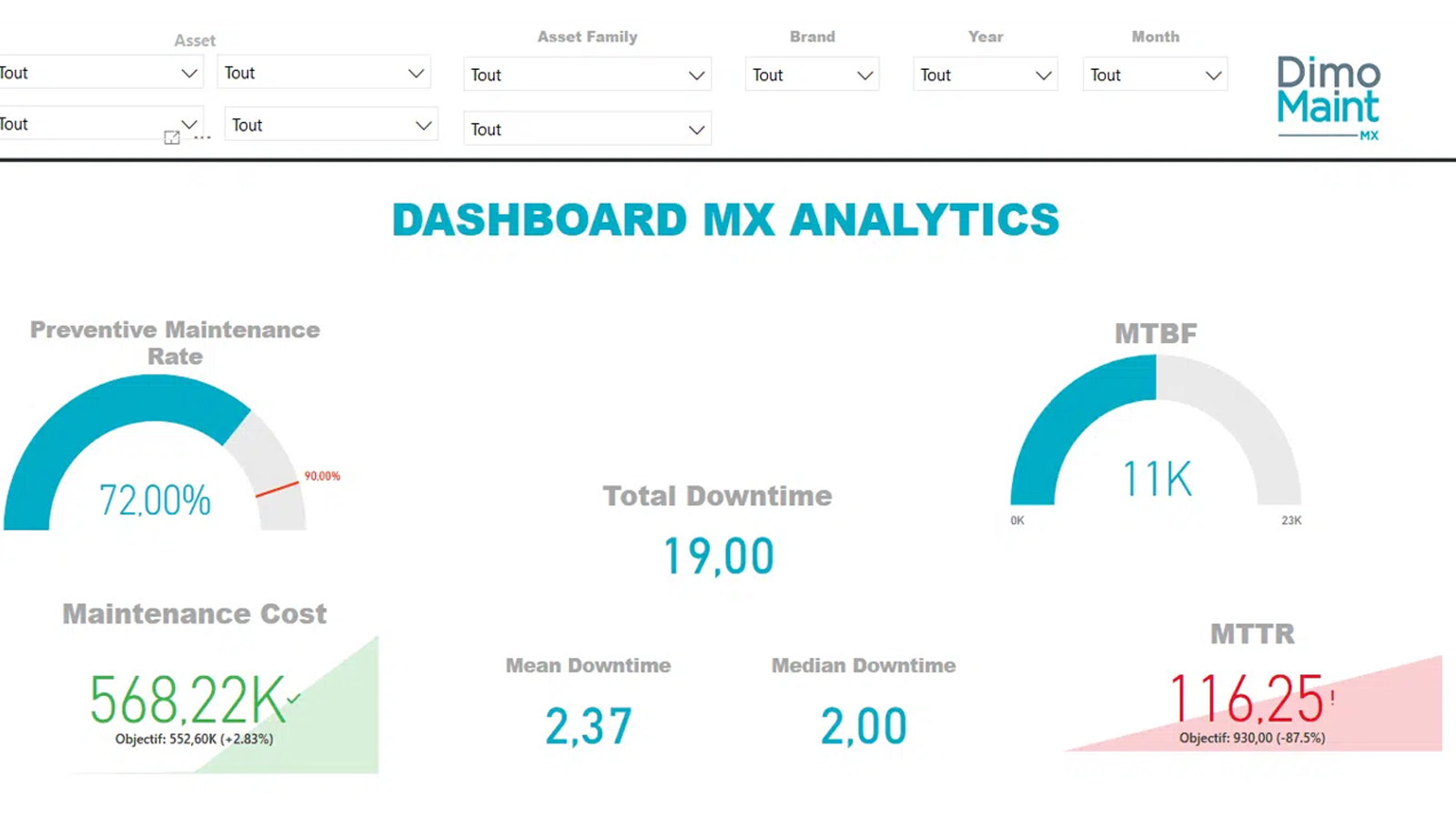Viewport: 1456px width, 819px height.
Task: Click the focus mode popout icon
Action: click(173, 136)
